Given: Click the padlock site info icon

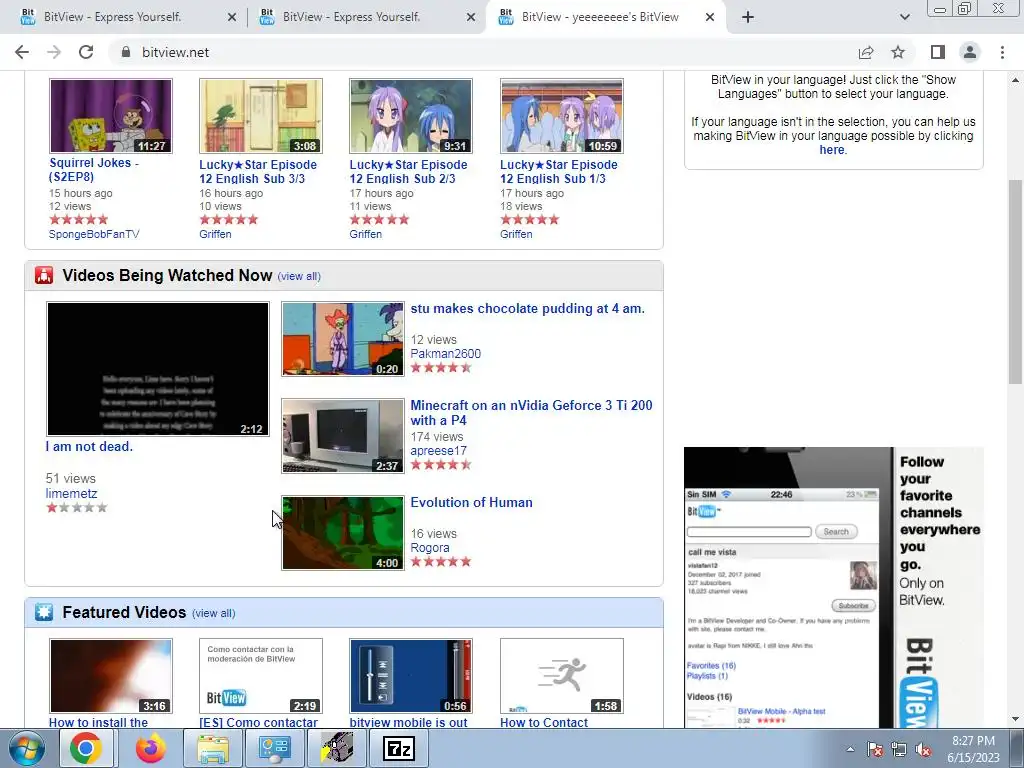Looking at the screenshot, I should 126,52.
